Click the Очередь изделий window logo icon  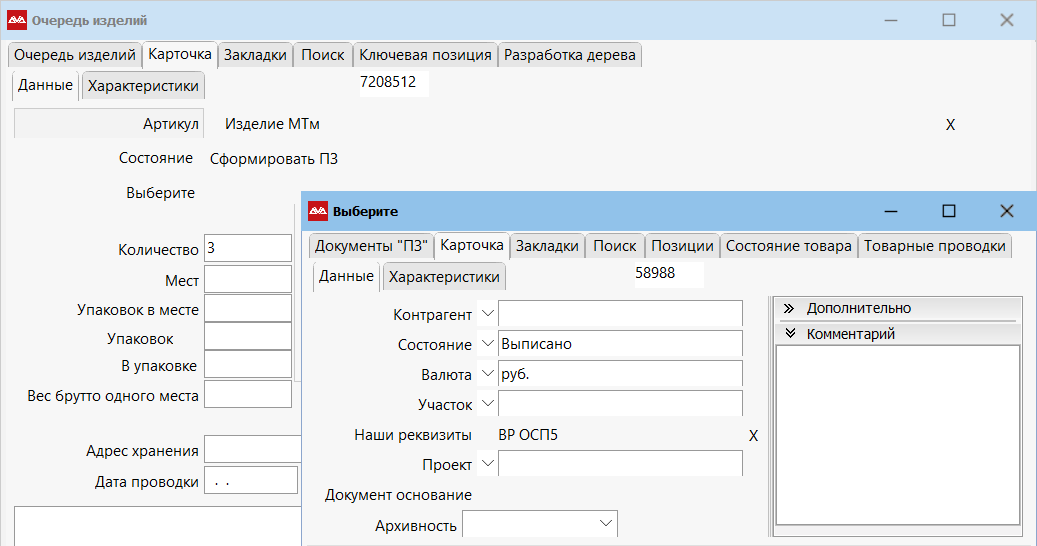point(16,20)
